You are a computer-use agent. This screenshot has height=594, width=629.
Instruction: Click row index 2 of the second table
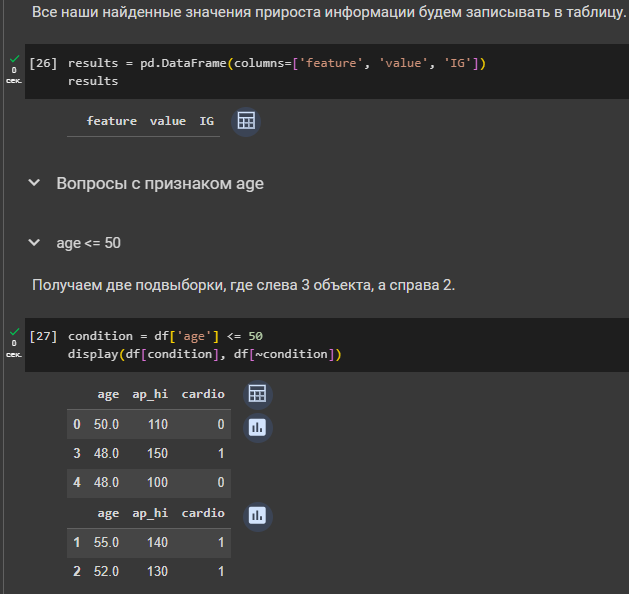pyautogui.click(x=77, y=572)
